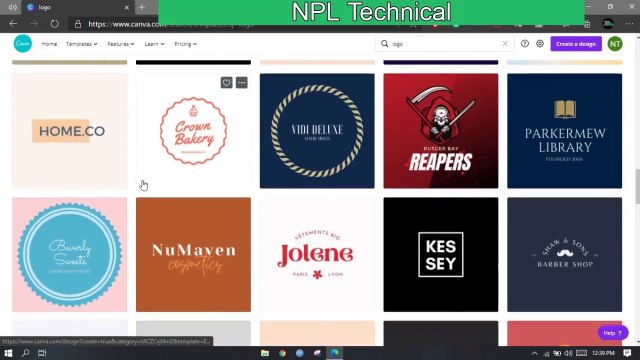640x360 pixels.
Task: Open more options on Crown Bakery template
Action: point(242,82)
